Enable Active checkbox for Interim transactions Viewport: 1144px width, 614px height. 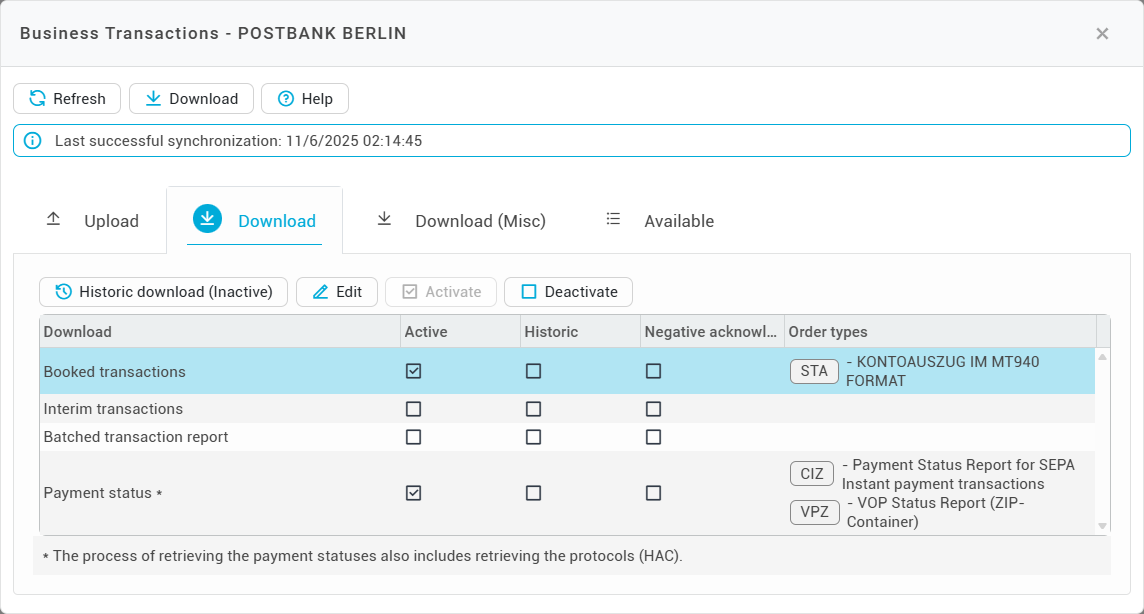pyautogui.click(x=414, y=409)
